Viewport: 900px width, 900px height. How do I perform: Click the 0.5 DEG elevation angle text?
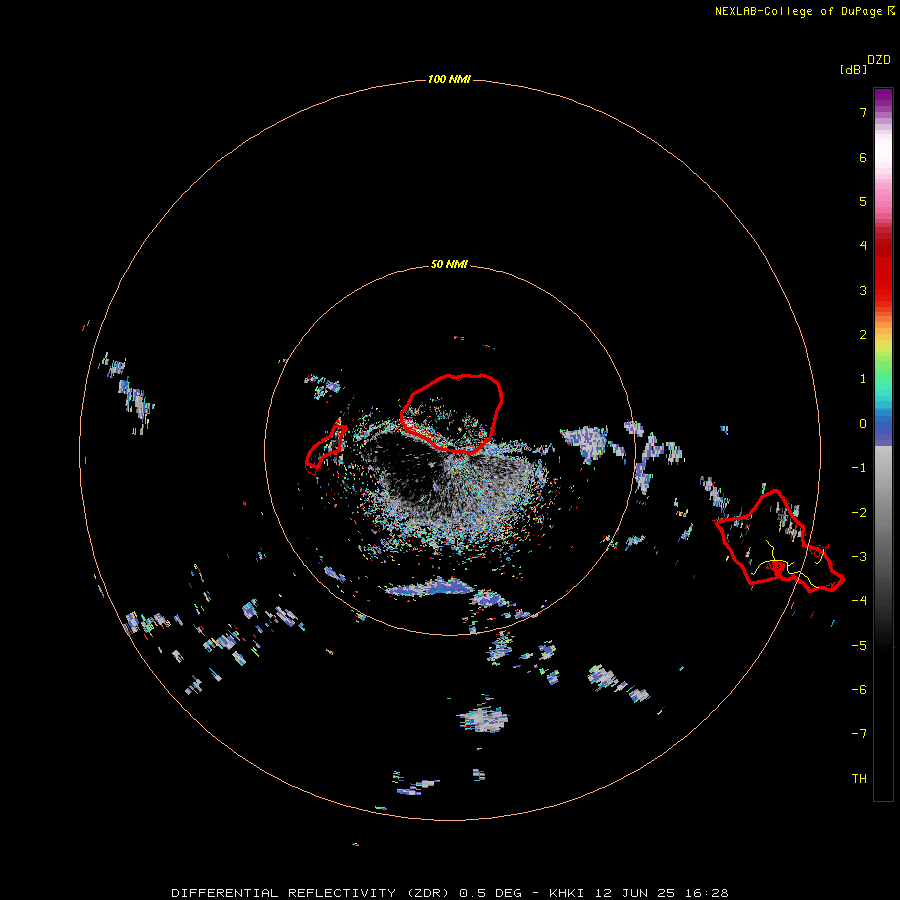coord(491,893)
